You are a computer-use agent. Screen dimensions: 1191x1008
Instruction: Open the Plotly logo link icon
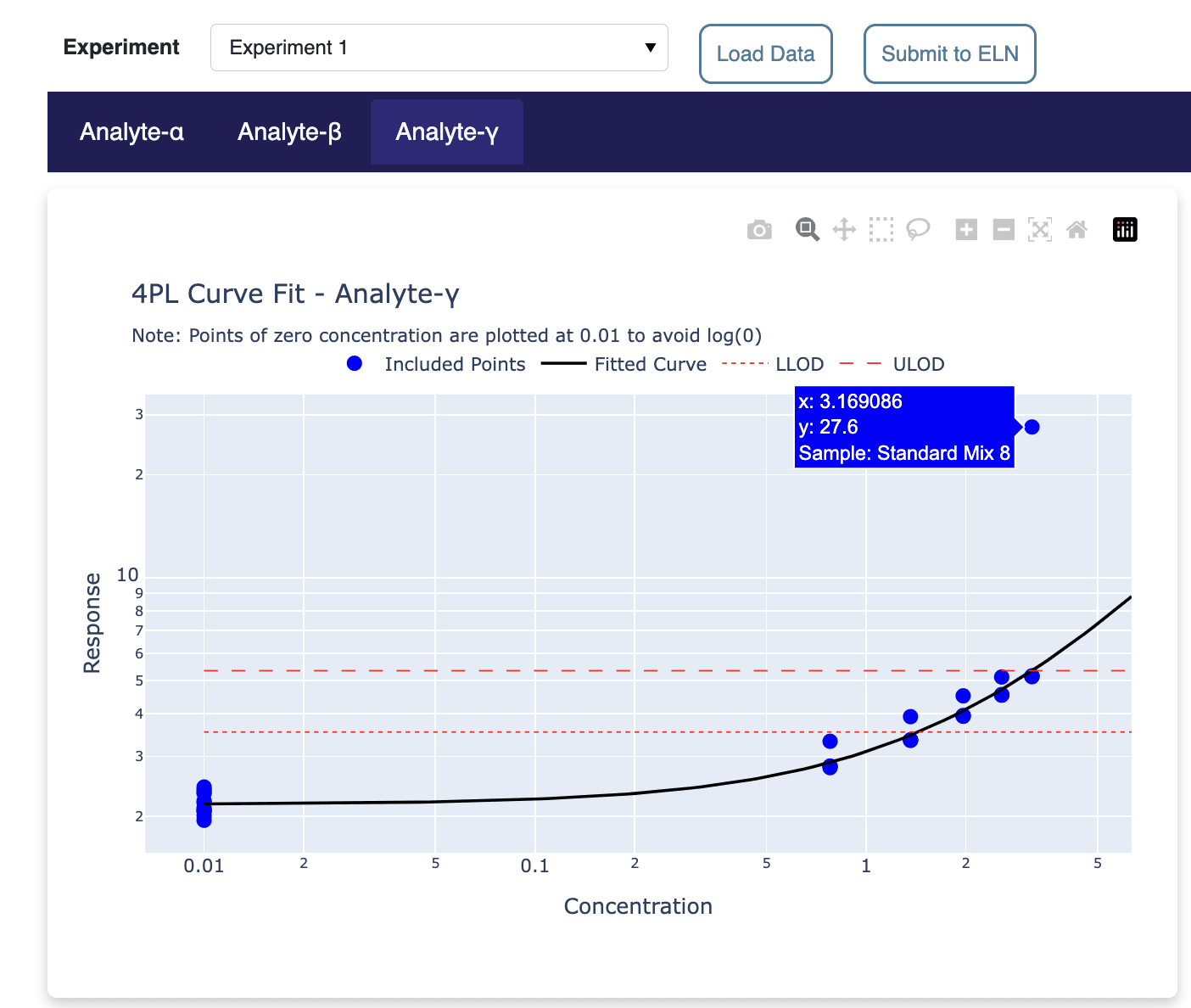[1125, 229]
